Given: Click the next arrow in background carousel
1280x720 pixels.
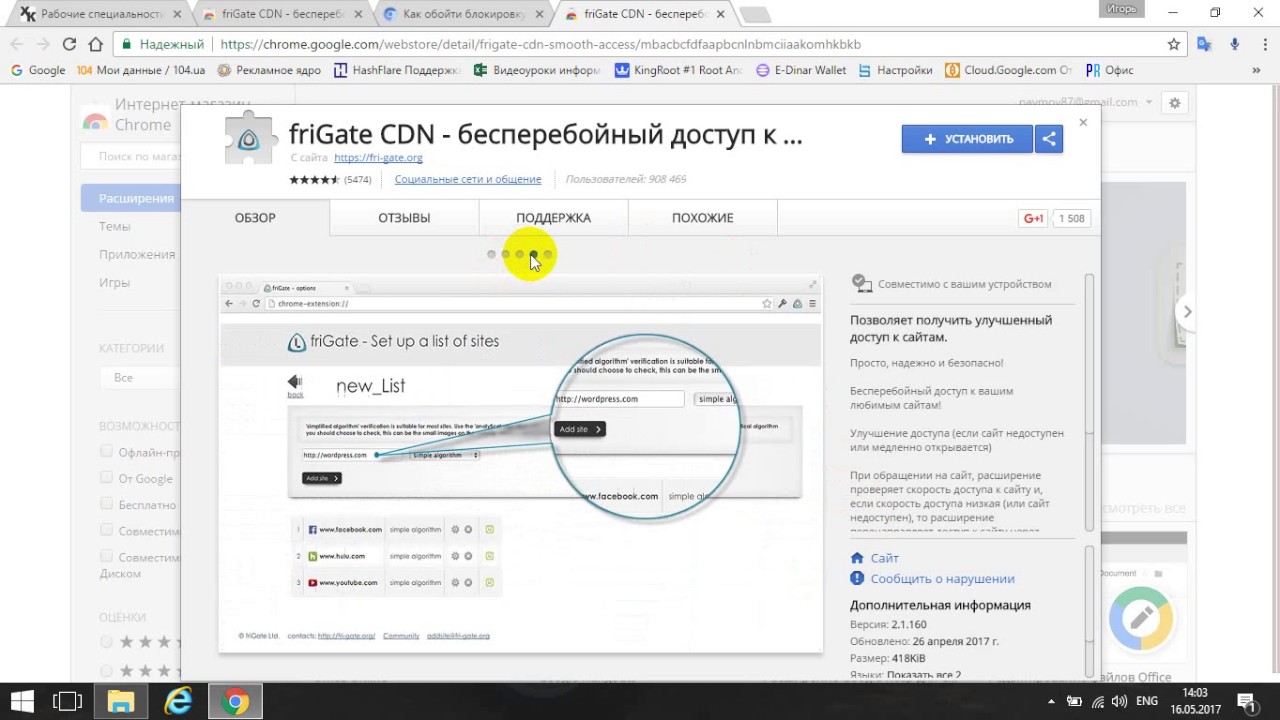Looking at the screenshot, I should (1187, 312).
